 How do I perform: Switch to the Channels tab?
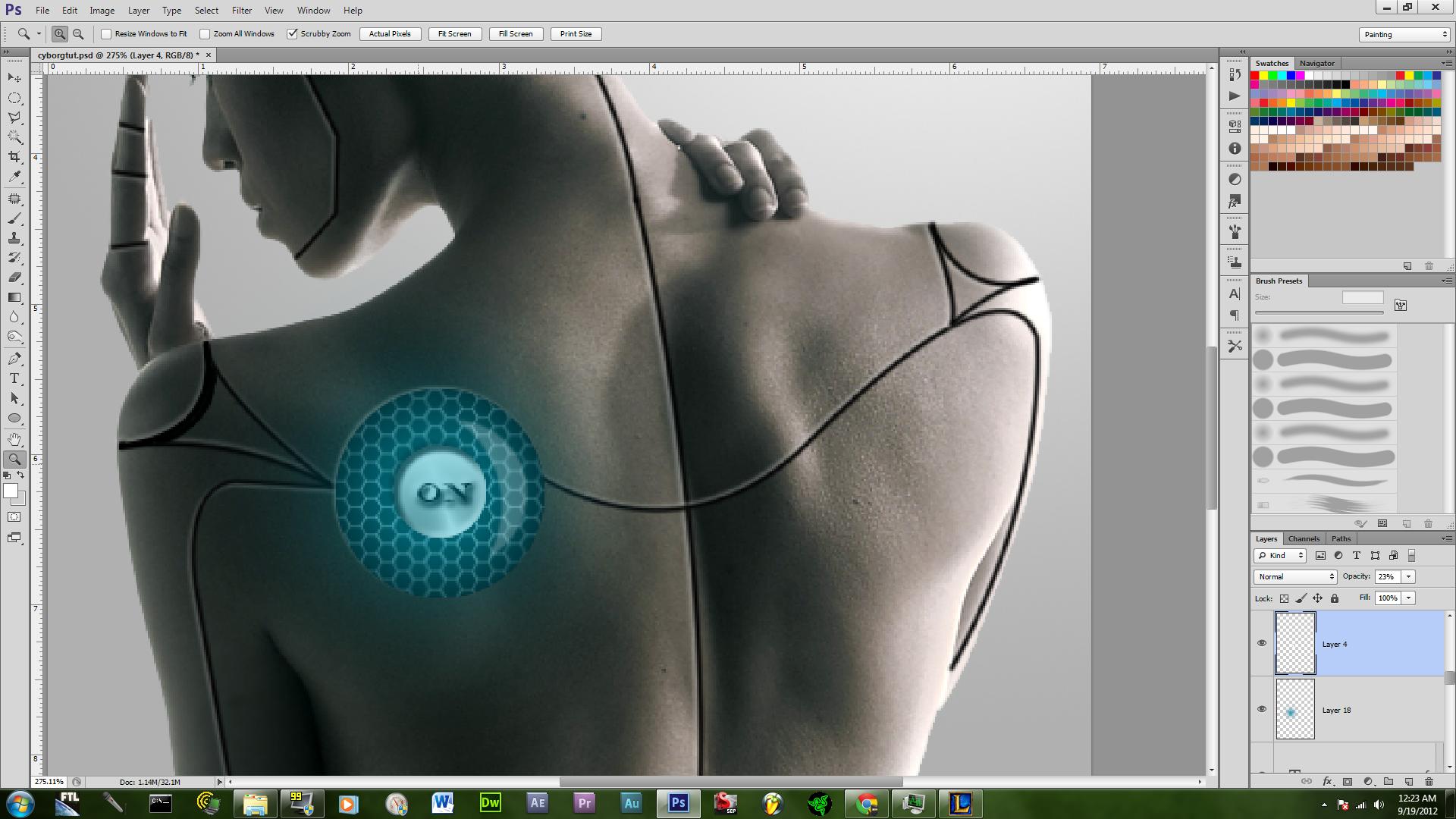1304,538
